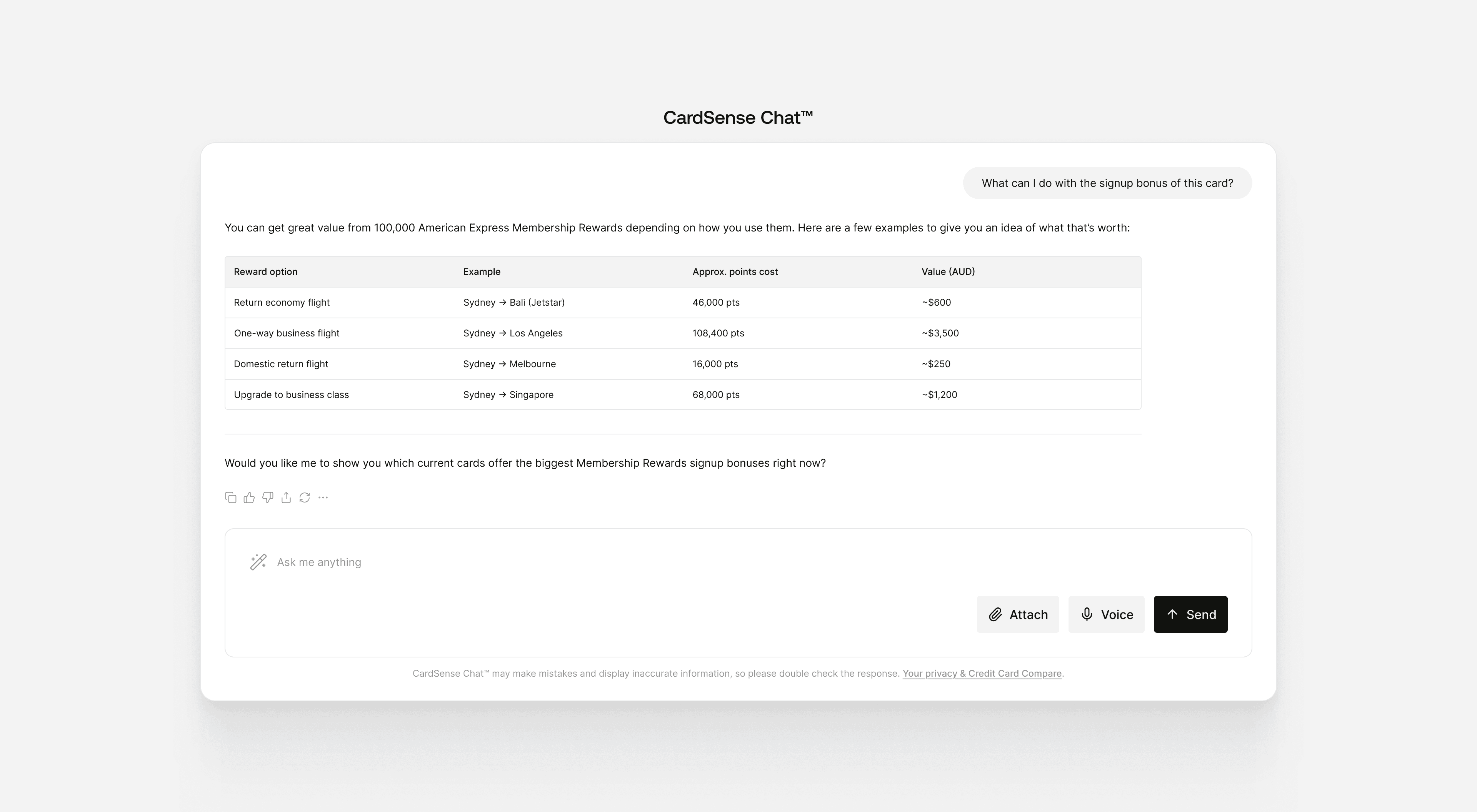Give the response a thumbs down

(268, 498)
